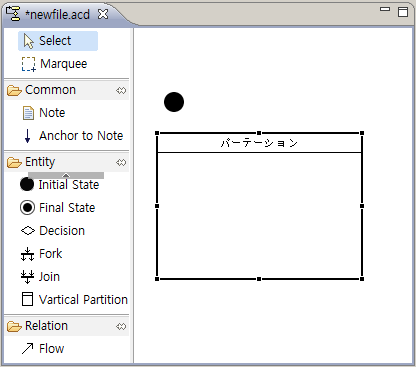Click the black initial state node on canvas
416x367 pixels.
tap(174, 102)
